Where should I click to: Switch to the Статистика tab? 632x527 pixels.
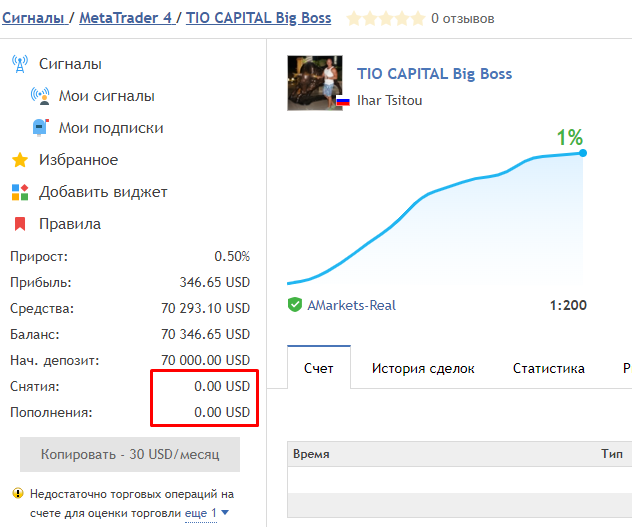pos(549,368)
